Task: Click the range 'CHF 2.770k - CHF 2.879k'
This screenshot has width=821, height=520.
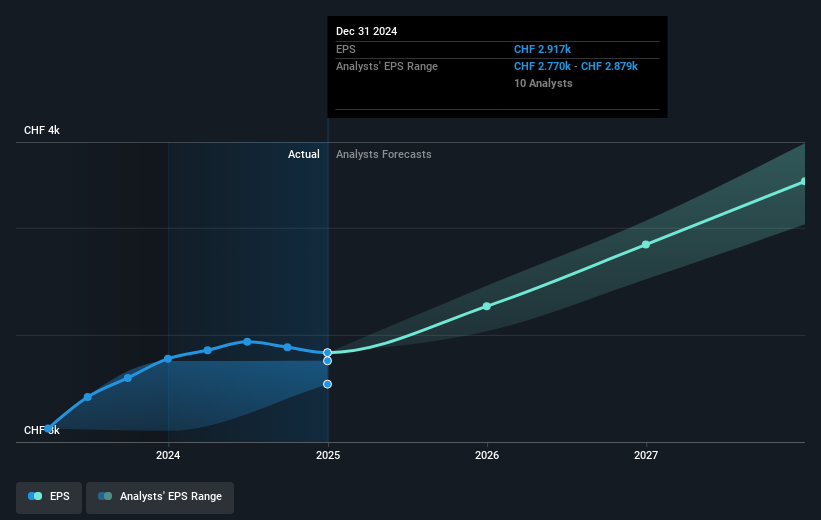Action: 576,66
